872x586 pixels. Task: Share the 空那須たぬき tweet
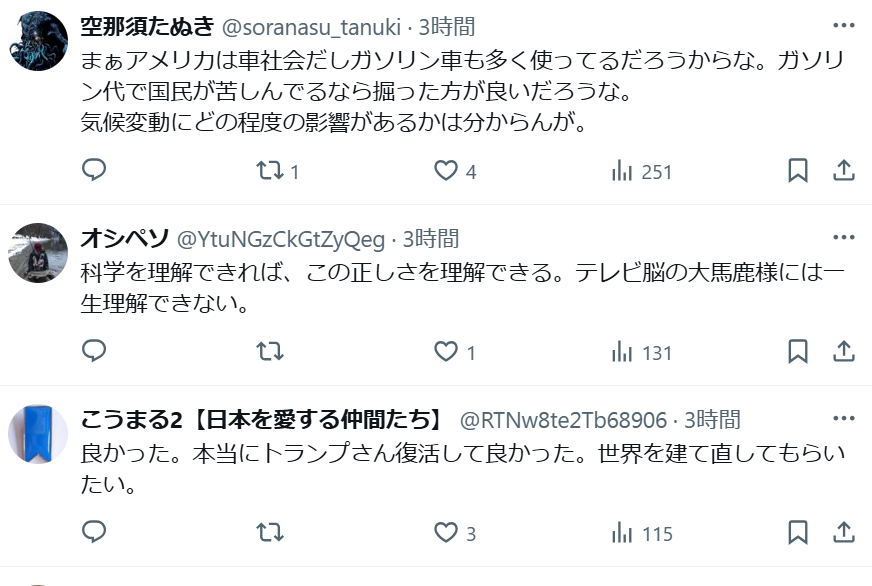coord(844,171)
